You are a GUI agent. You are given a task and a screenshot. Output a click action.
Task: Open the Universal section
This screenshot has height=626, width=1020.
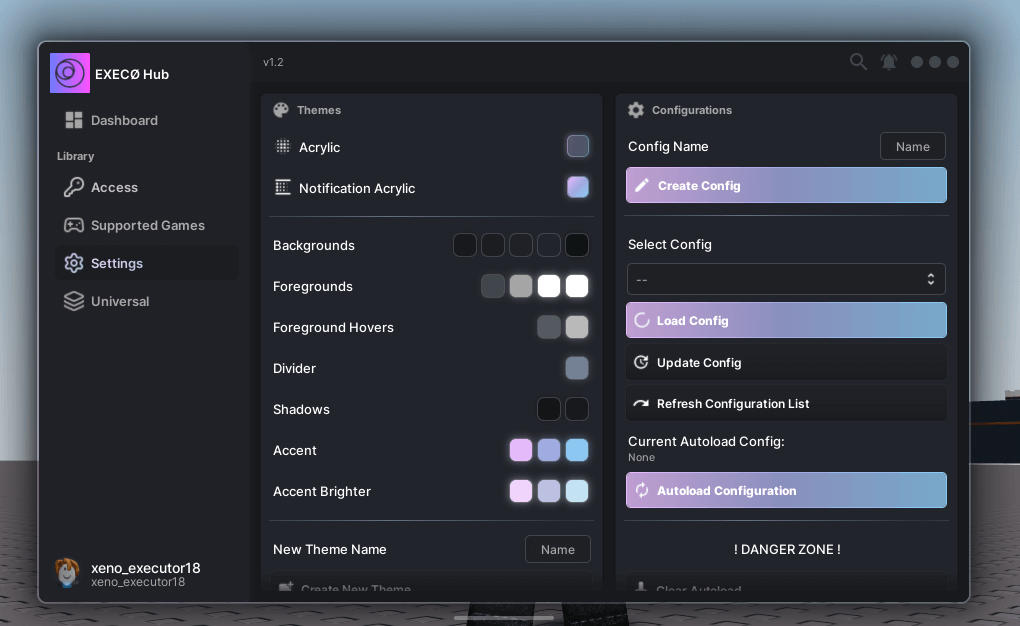[x=147, y=301]
